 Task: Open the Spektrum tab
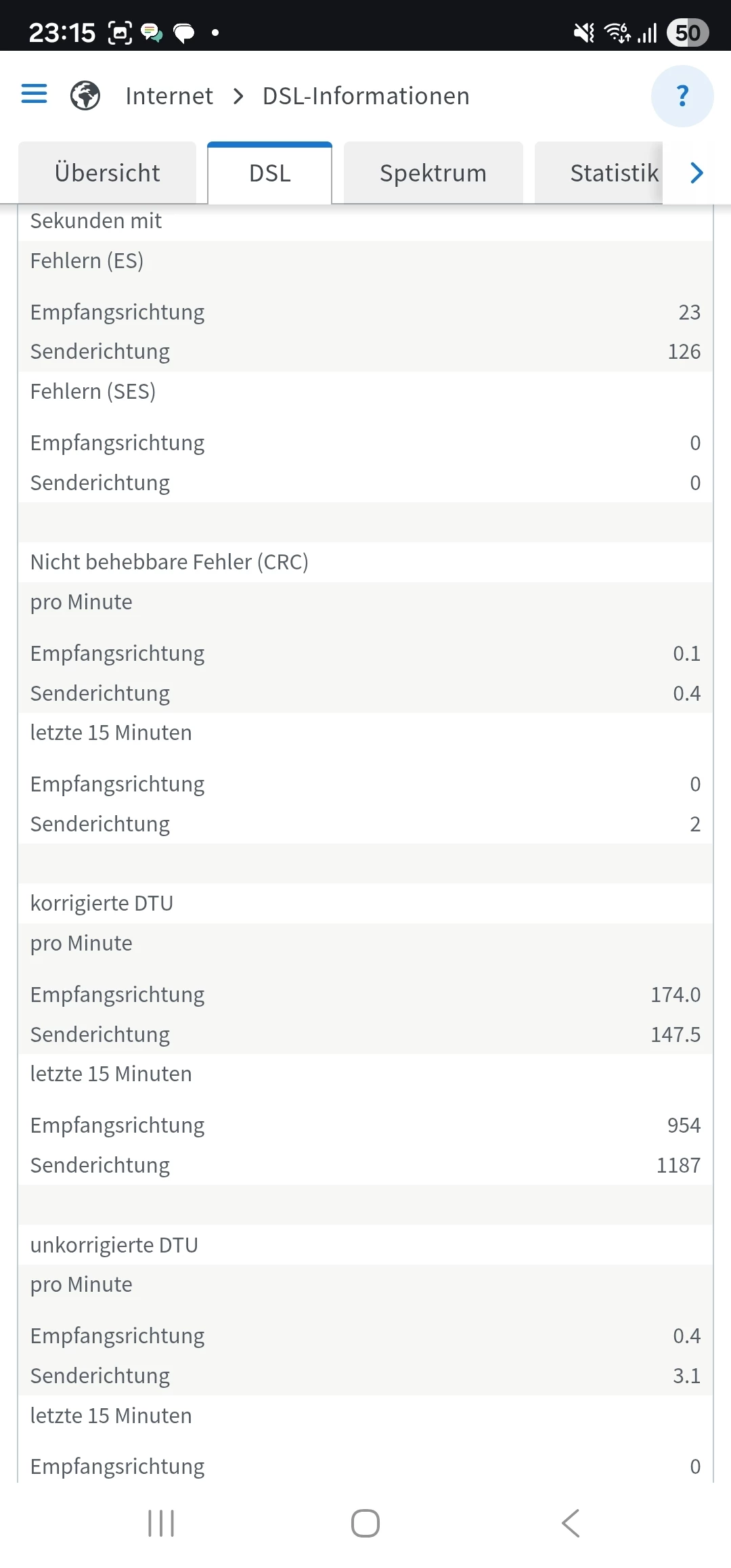(433, 173)
